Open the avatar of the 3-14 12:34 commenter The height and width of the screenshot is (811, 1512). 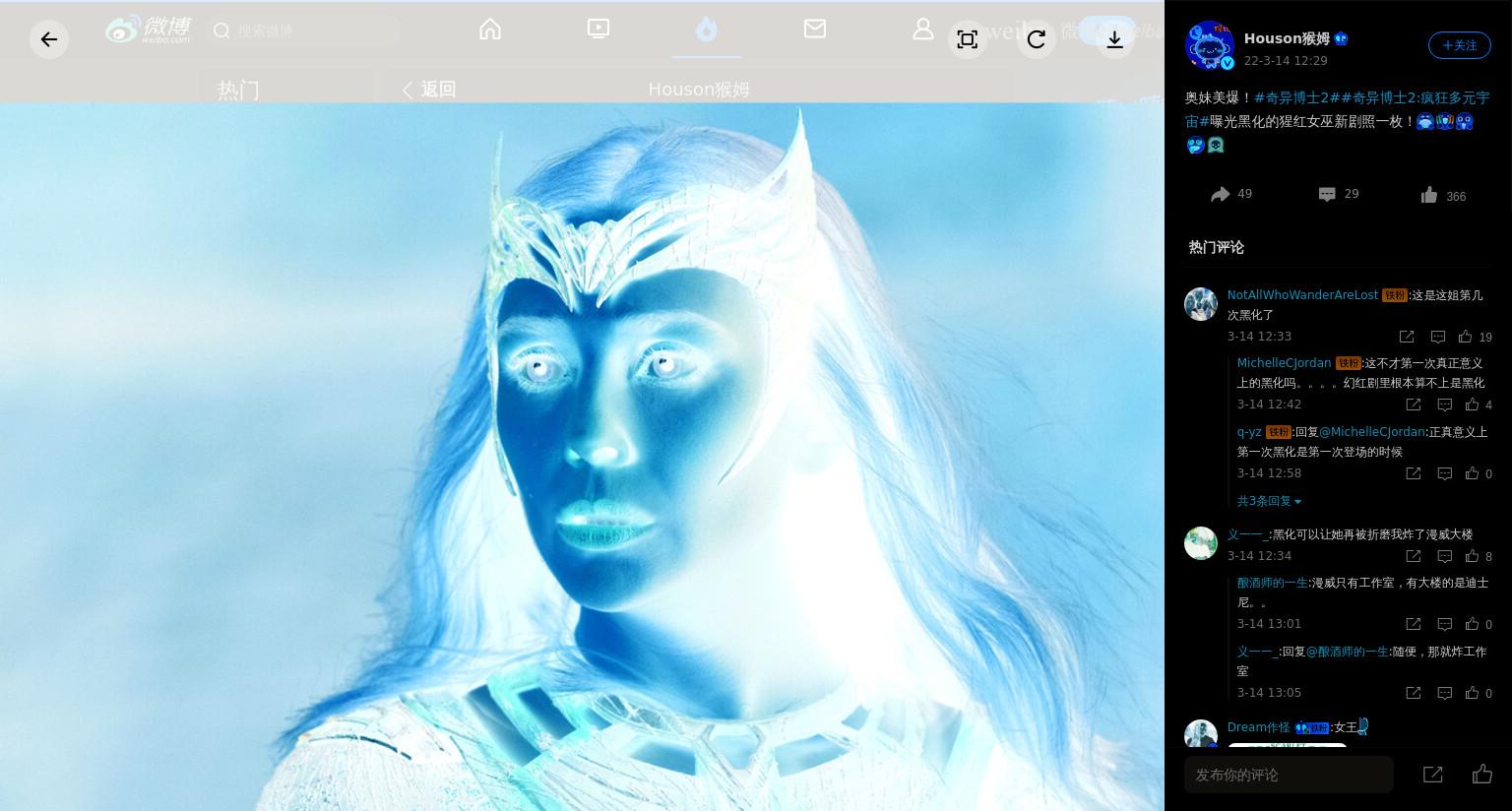(x=1201, y=543)
